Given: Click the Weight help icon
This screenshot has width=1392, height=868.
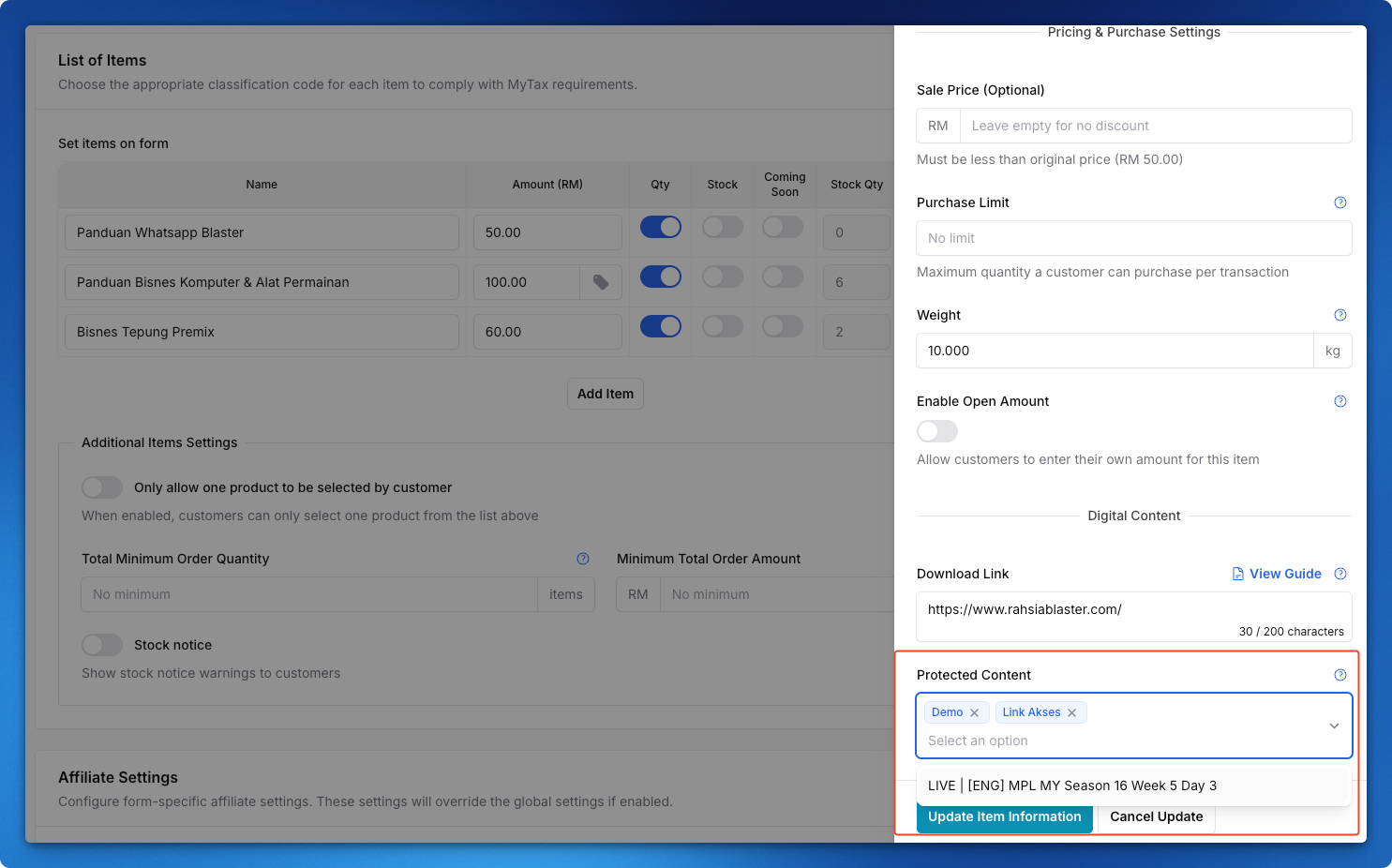Looking at the screenshot, I should (x=1340, y=315).
